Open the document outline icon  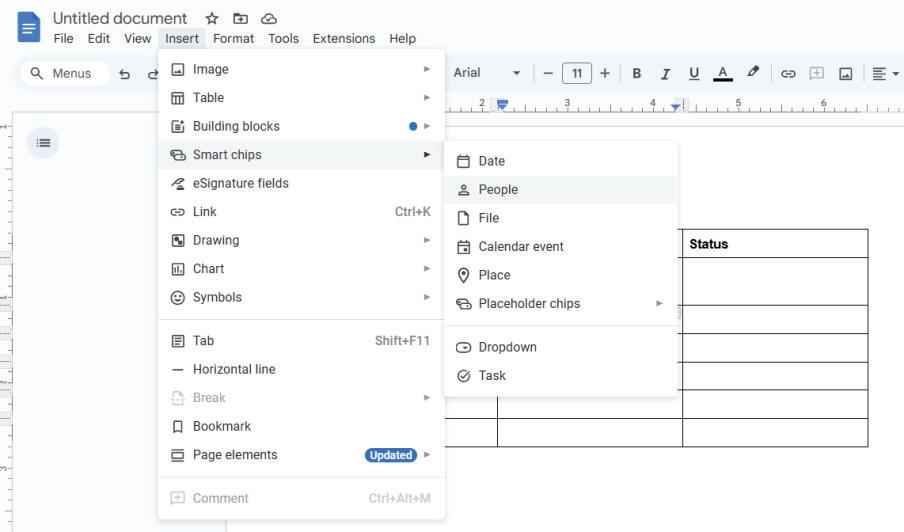(43, 143)
